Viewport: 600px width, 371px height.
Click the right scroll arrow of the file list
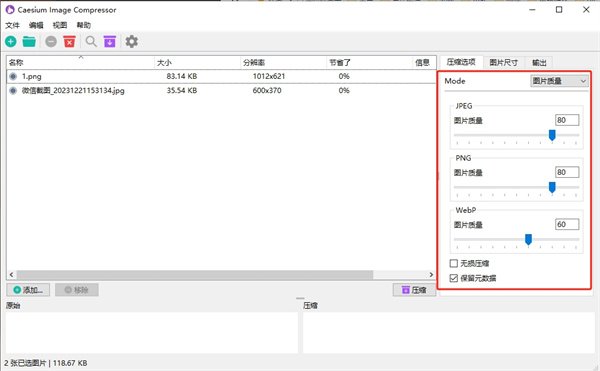pos(431,275)
